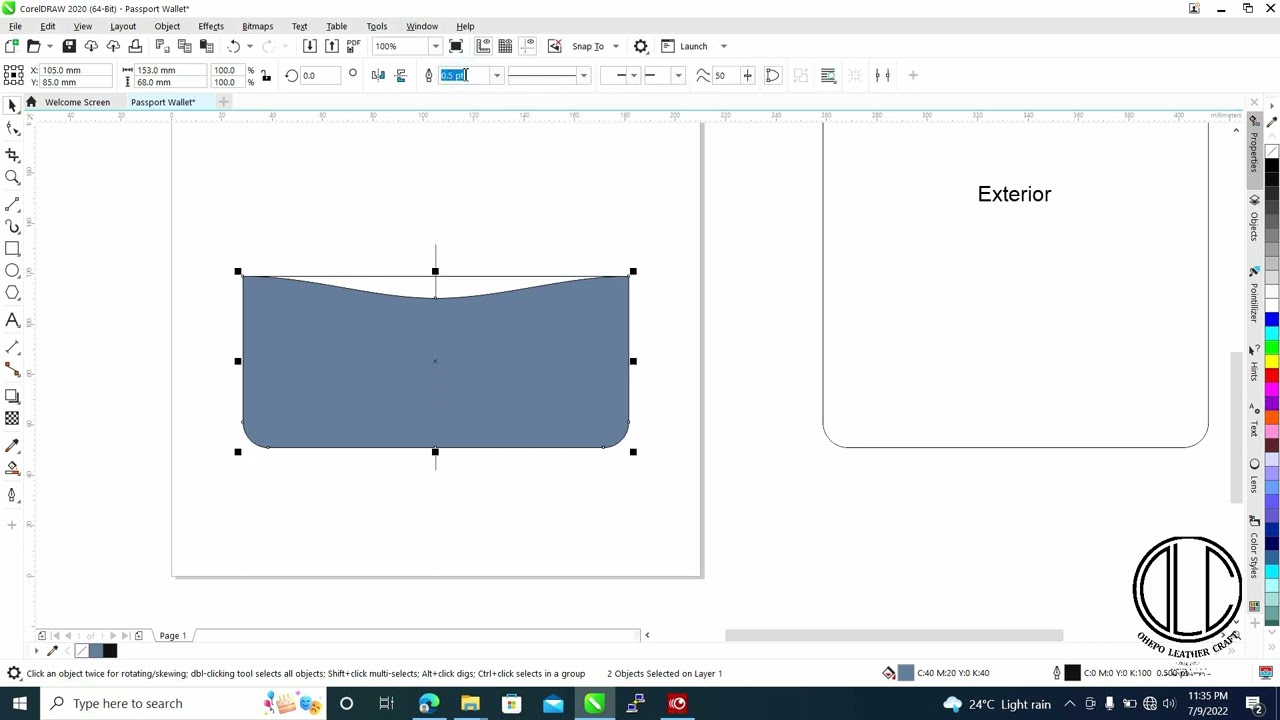Select the Color Eyedropper tool
The height and width of the screenshot is (720, 1280).
coord(12,445)
